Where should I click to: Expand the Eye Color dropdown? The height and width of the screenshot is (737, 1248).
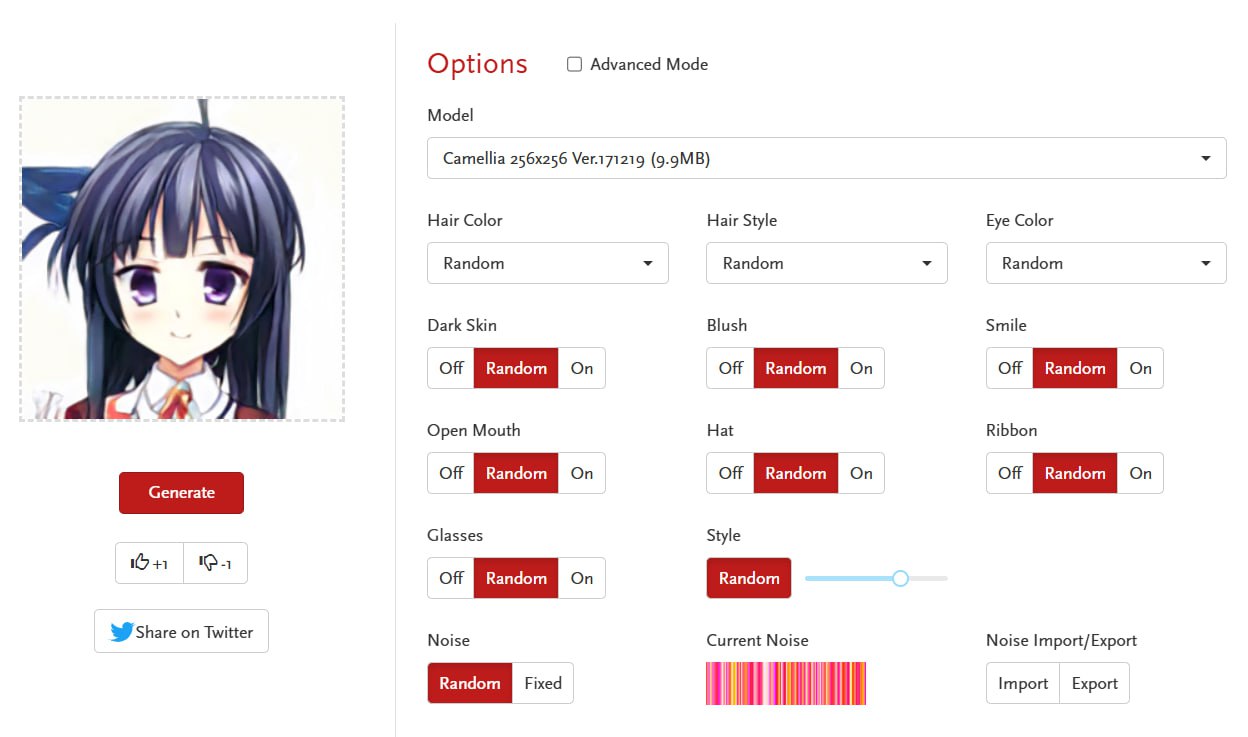coord(1105,263)
